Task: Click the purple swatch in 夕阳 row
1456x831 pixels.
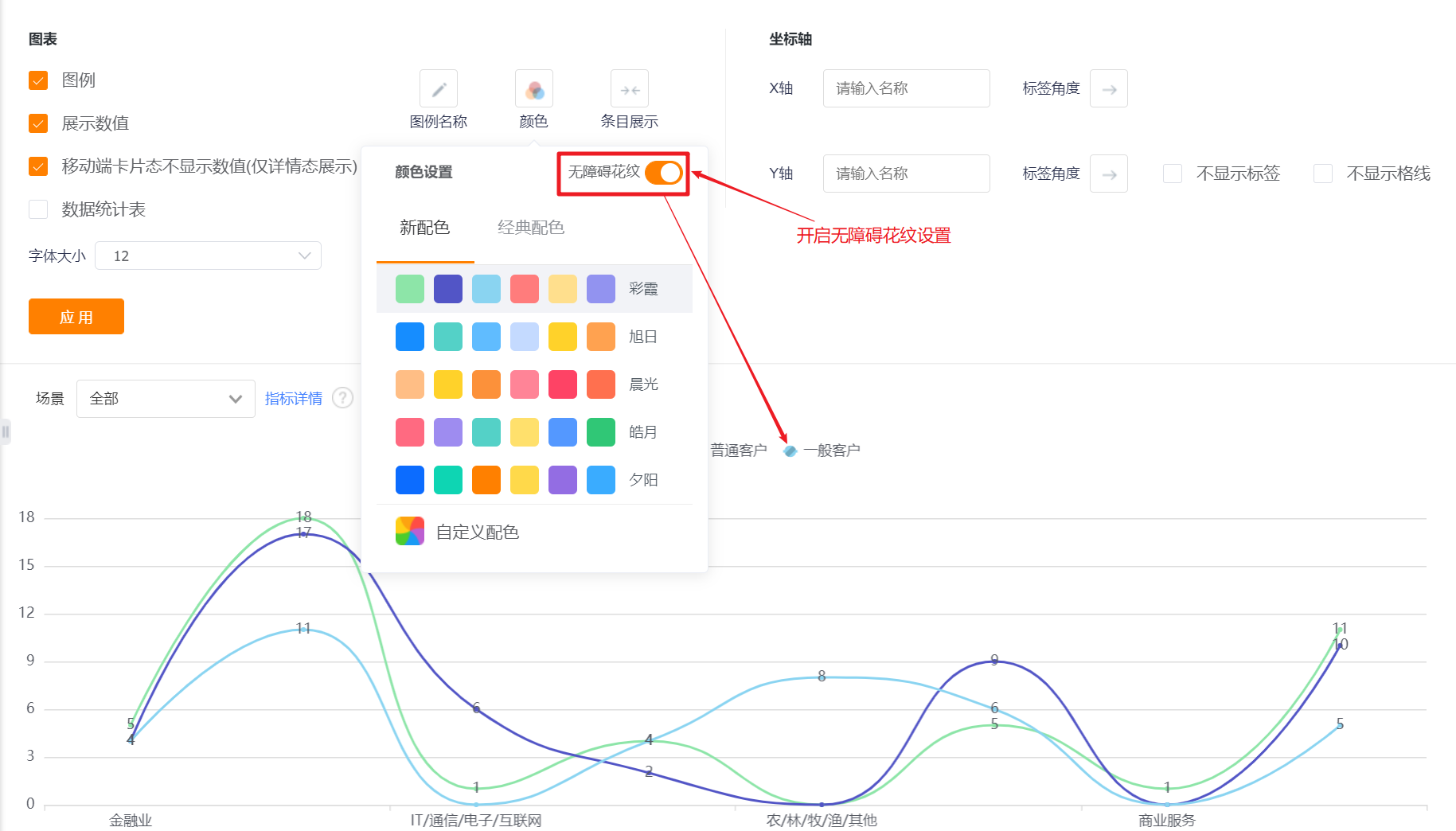Action: [x=563, y=480]
